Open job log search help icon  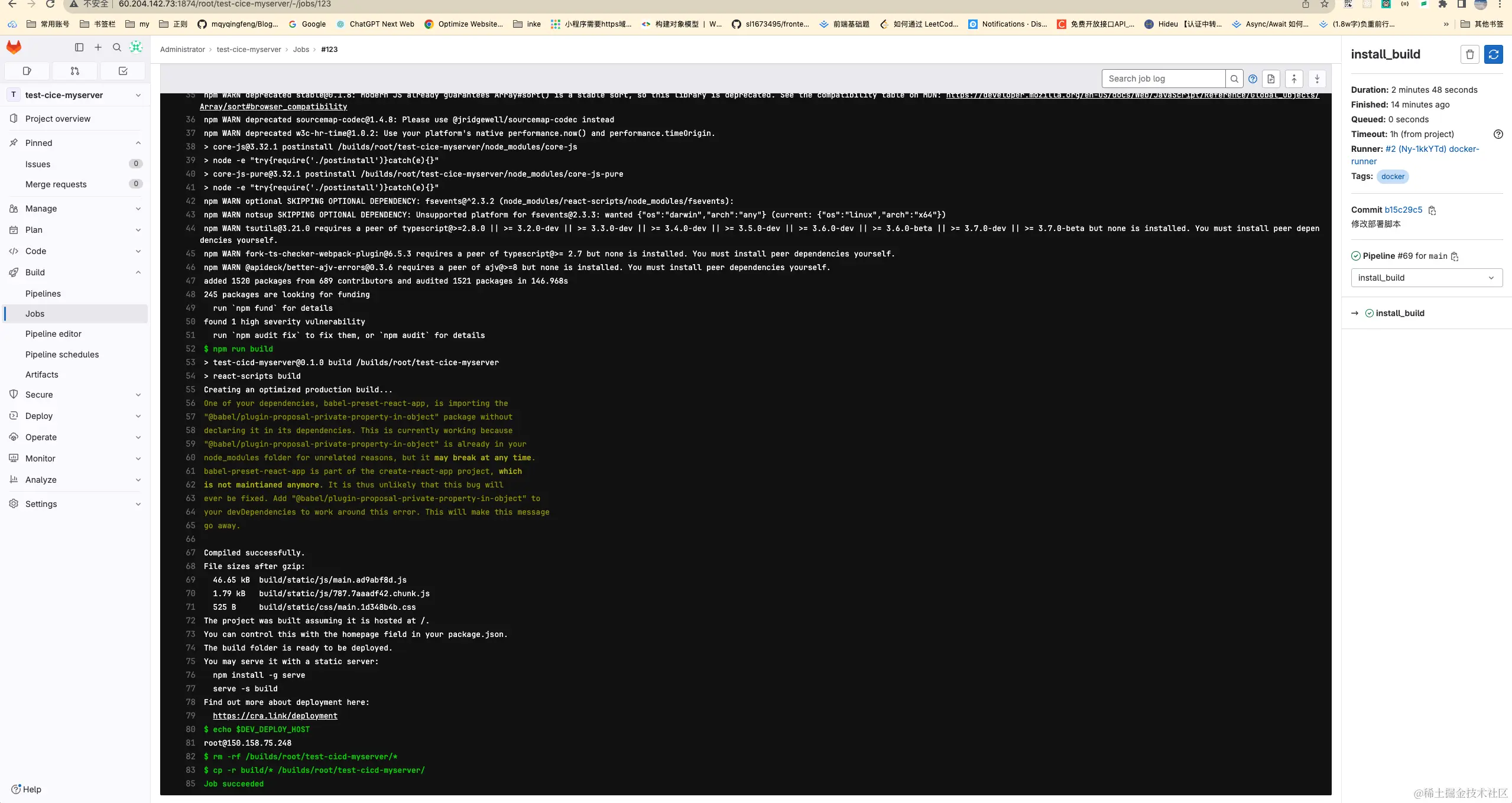[1253, 79]
